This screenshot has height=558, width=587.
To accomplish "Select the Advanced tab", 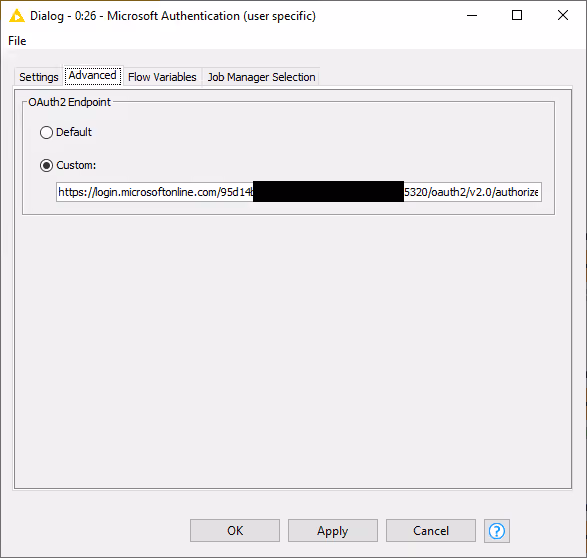I will pyautogui.click(x=92, y=76).
